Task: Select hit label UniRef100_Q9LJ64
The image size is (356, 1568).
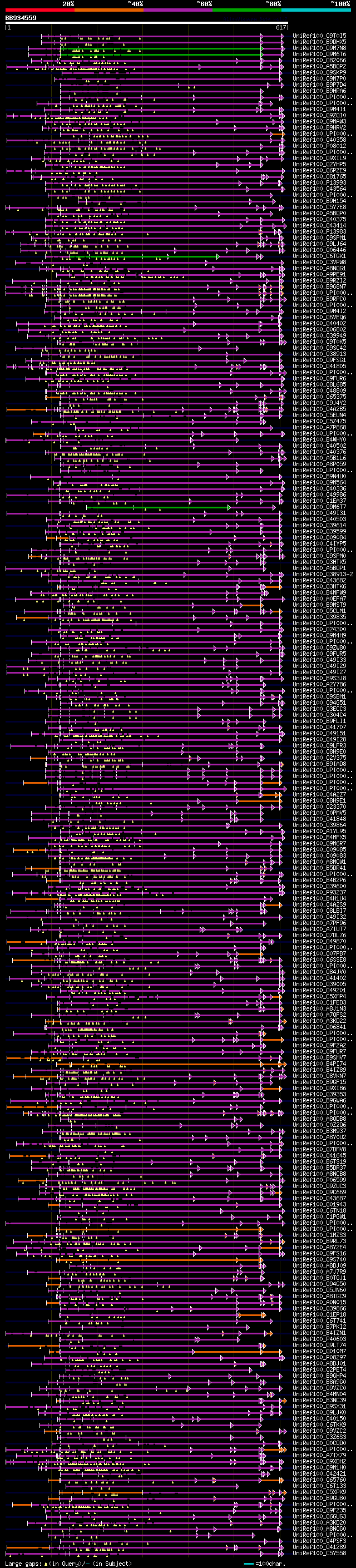Action: (x=319, y=244)
